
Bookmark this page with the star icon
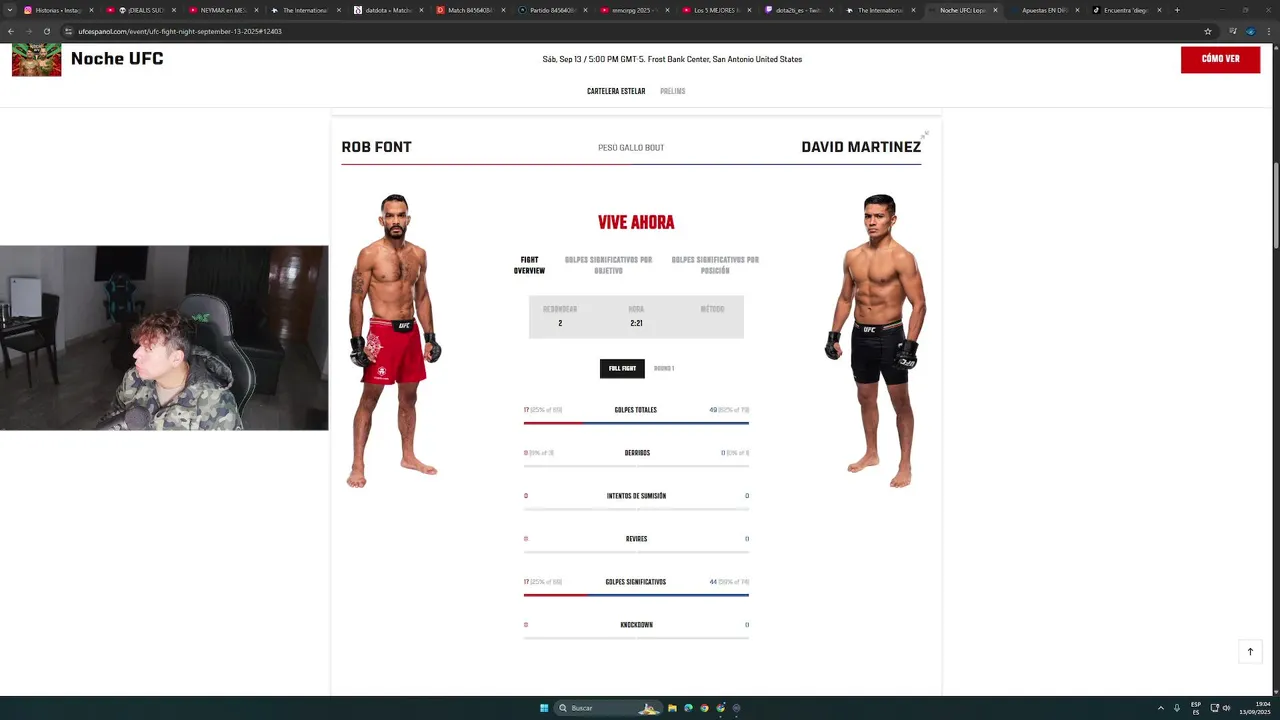(1208, 31)
